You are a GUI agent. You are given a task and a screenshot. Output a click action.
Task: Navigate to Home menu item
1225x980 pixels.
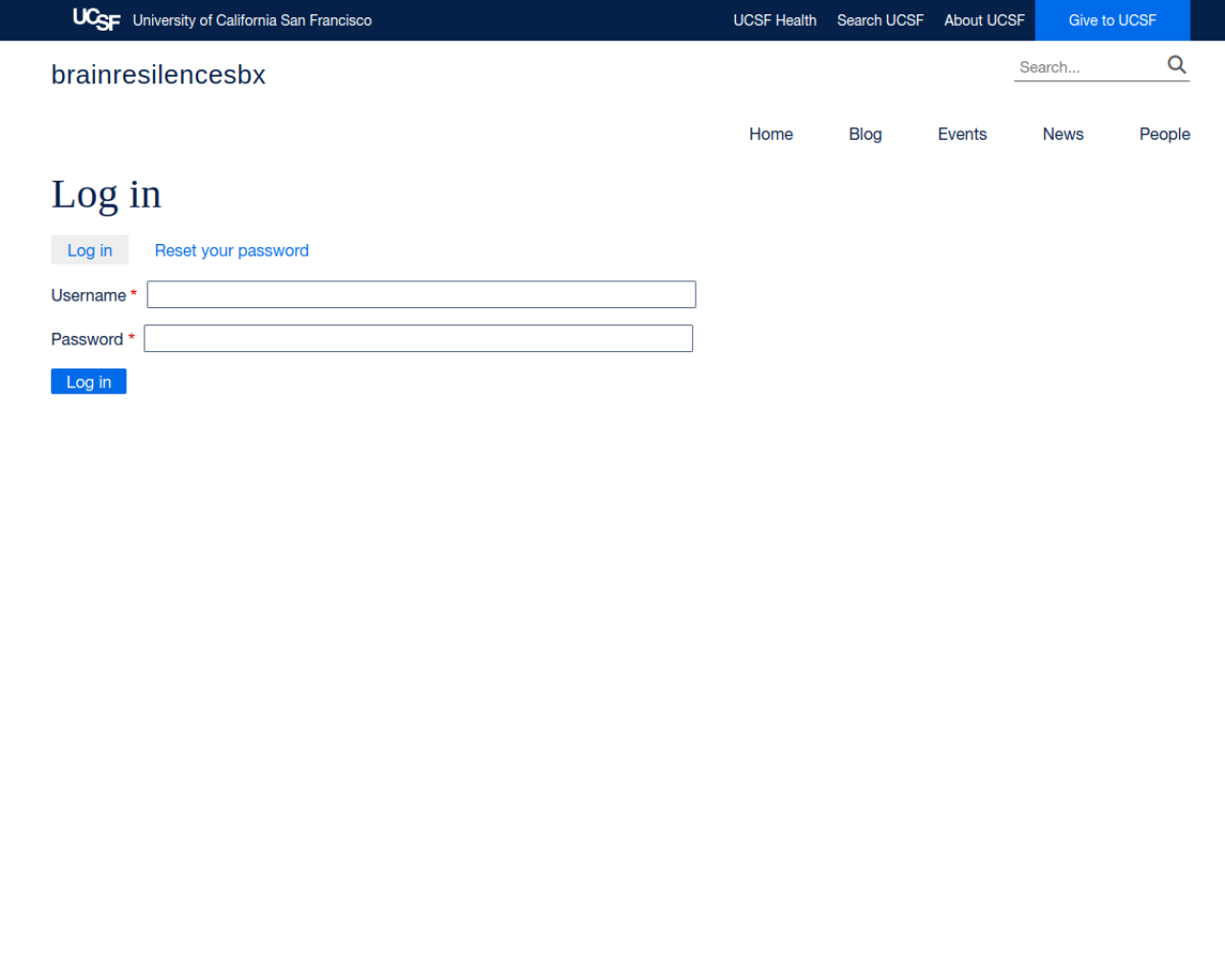pos(770,134)
